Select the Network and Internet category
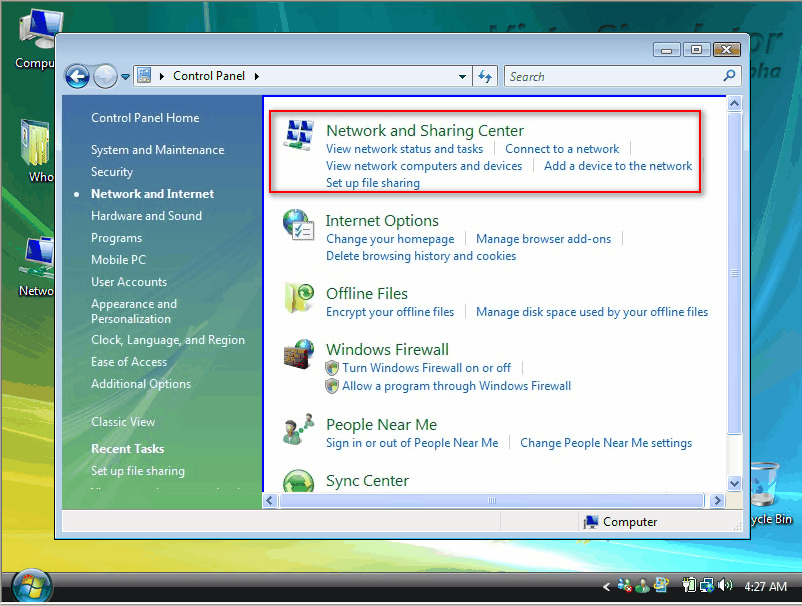This screenshot has width=802, height=606. (152, 193)
